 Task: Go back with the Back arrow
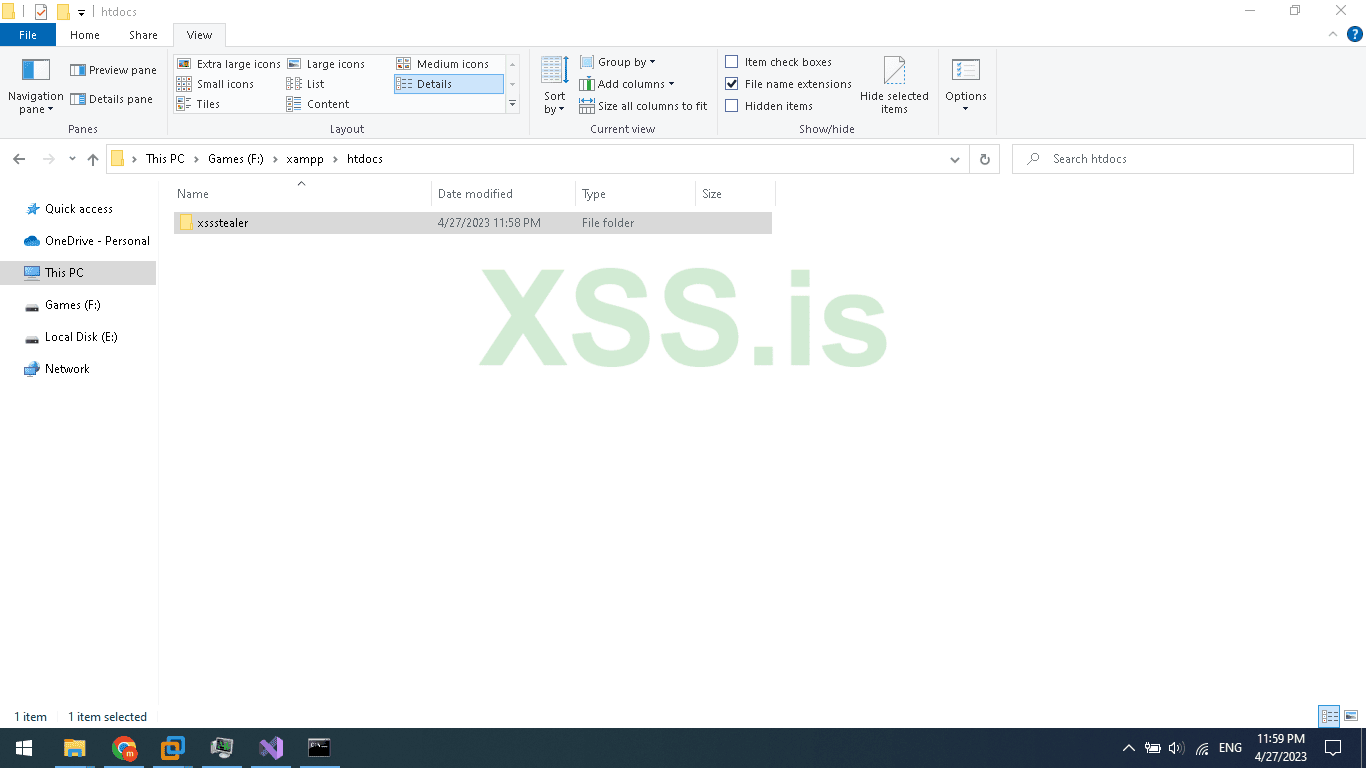19,159
